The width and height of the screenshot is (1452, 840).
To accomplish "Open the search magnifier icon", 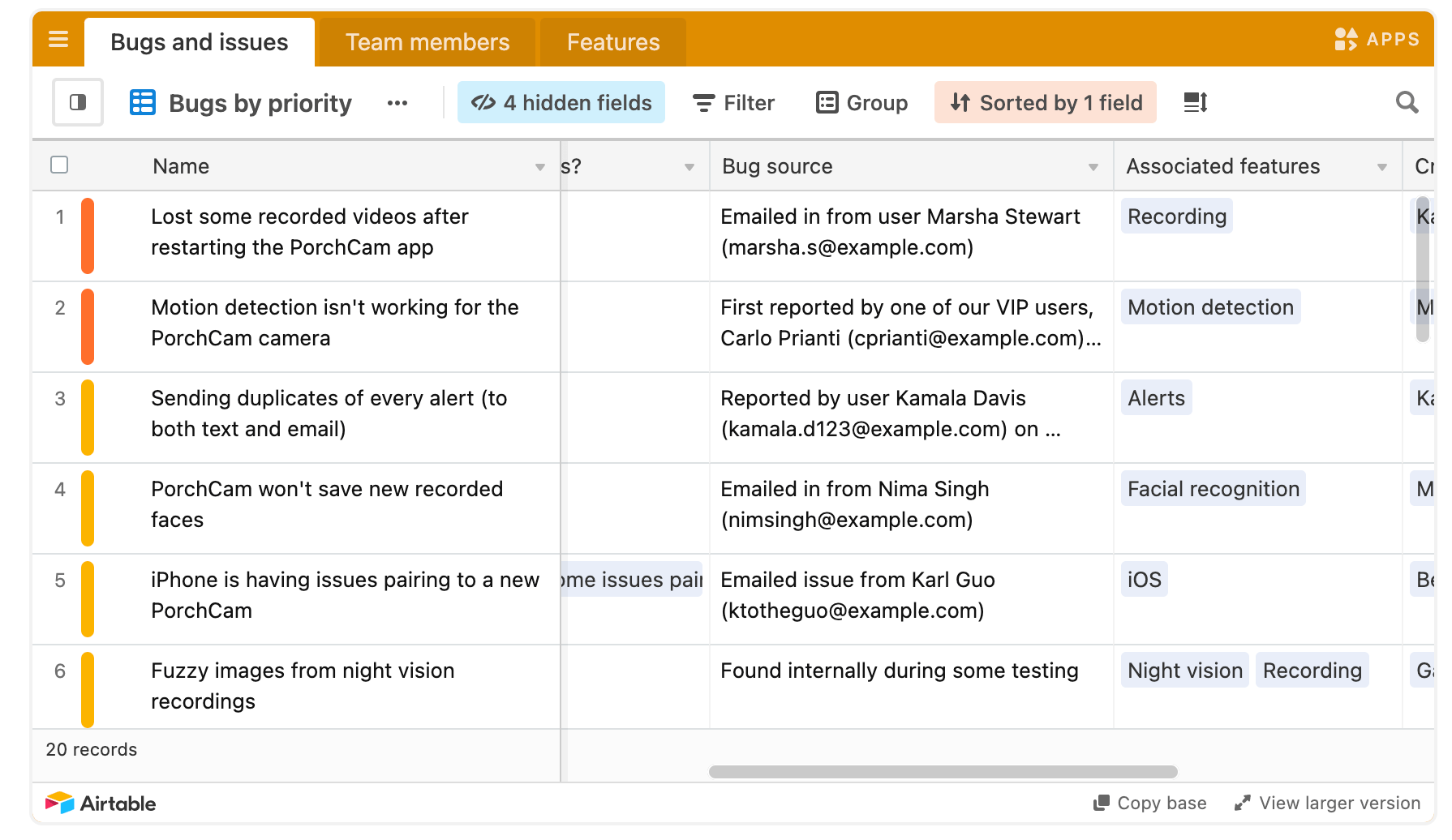I will click(1407, 103).
